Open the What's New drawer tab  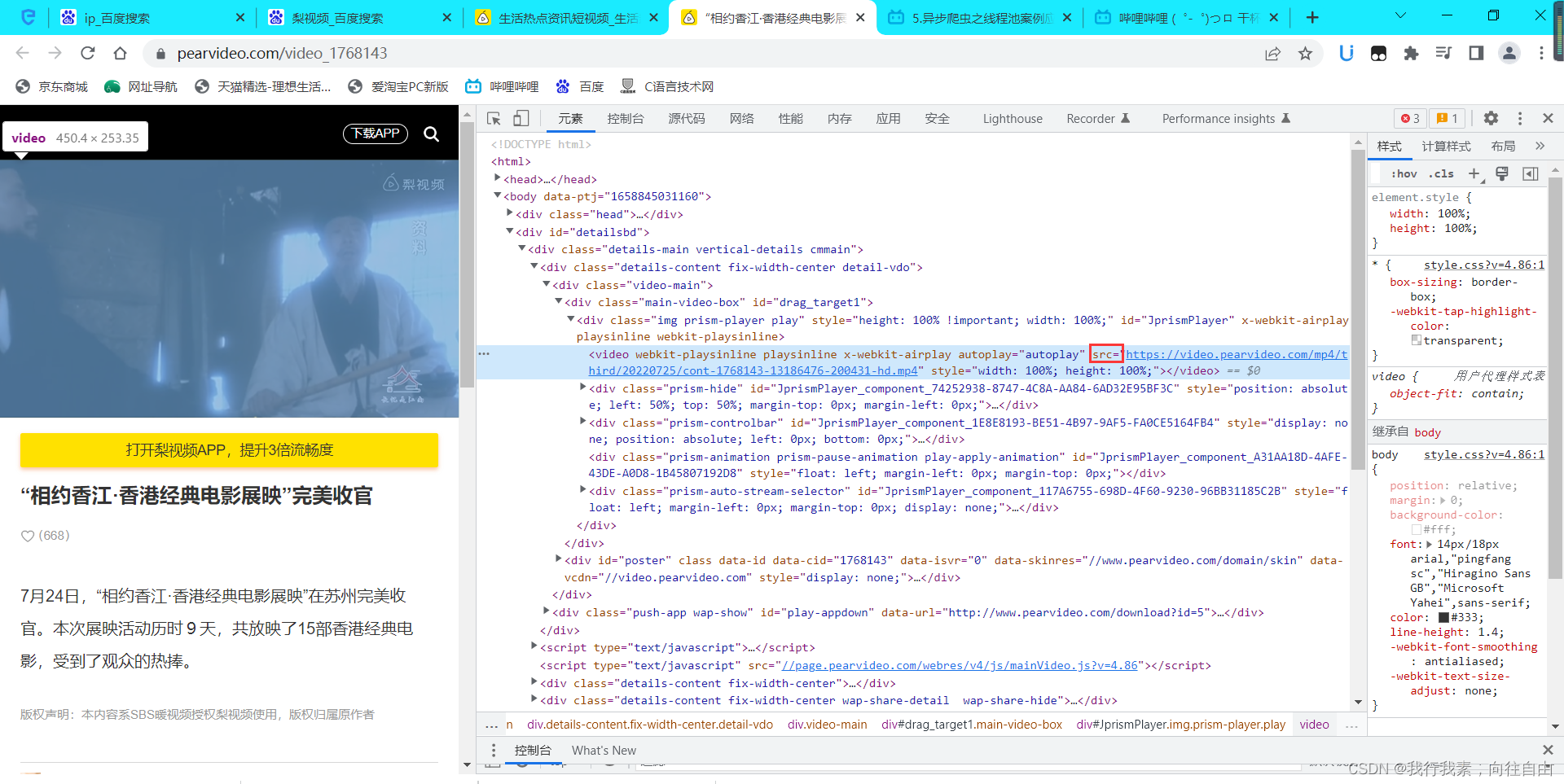pos(604,751)
